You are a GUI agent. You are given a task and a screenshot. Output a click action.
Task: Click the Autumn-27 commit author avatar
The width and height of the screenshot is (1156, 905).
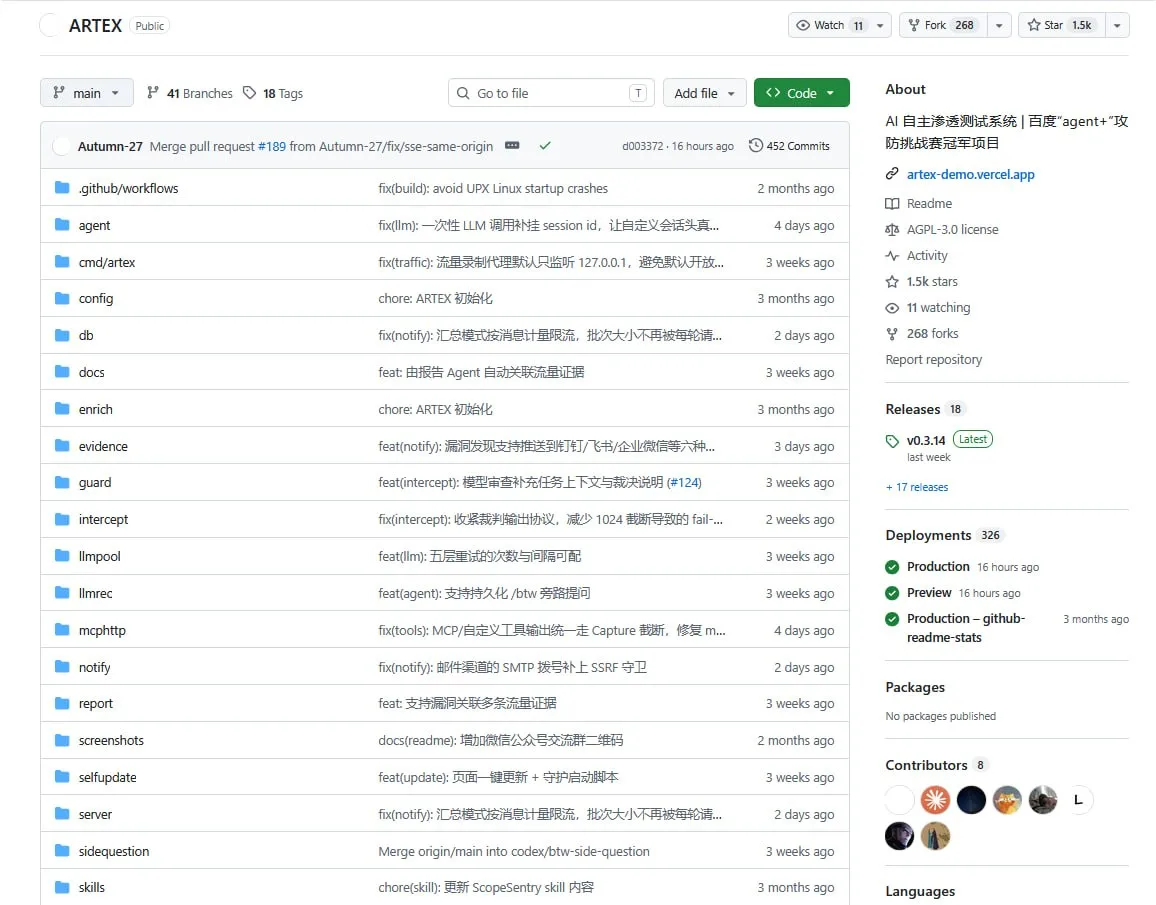click(x=62, y=146)
